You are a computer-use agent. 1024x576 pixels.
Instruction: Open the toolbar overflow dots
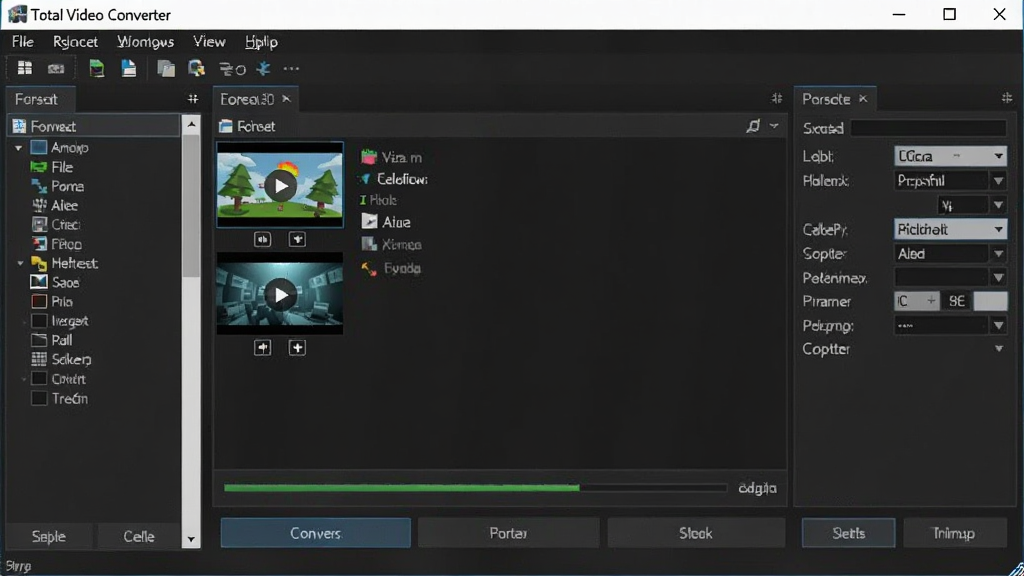[291, 69]
